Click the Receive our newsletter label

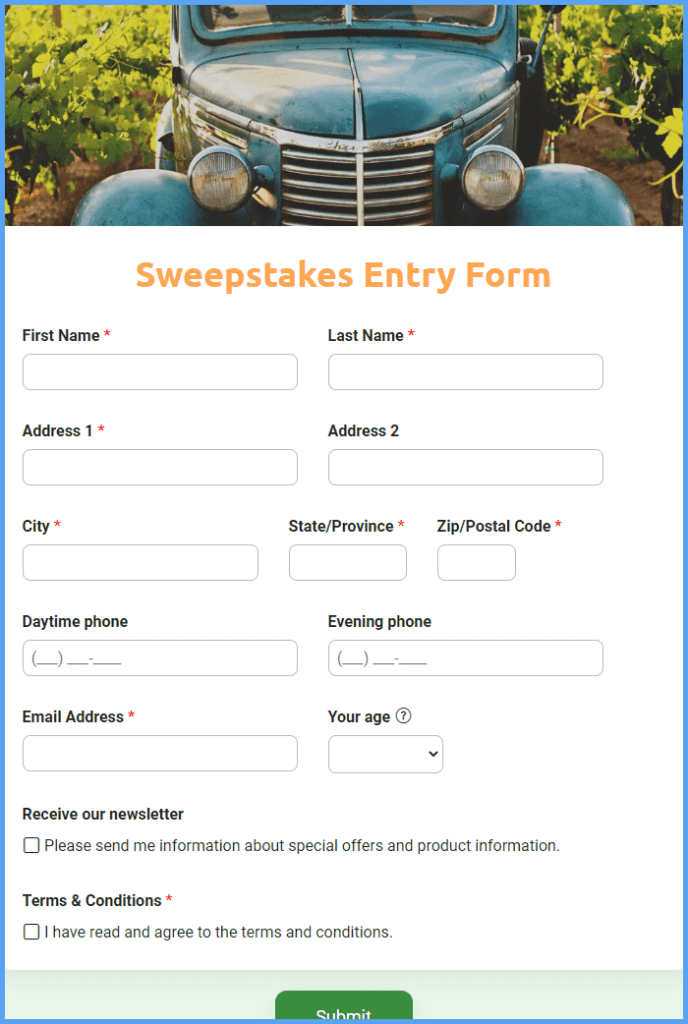tap(103, 814)
